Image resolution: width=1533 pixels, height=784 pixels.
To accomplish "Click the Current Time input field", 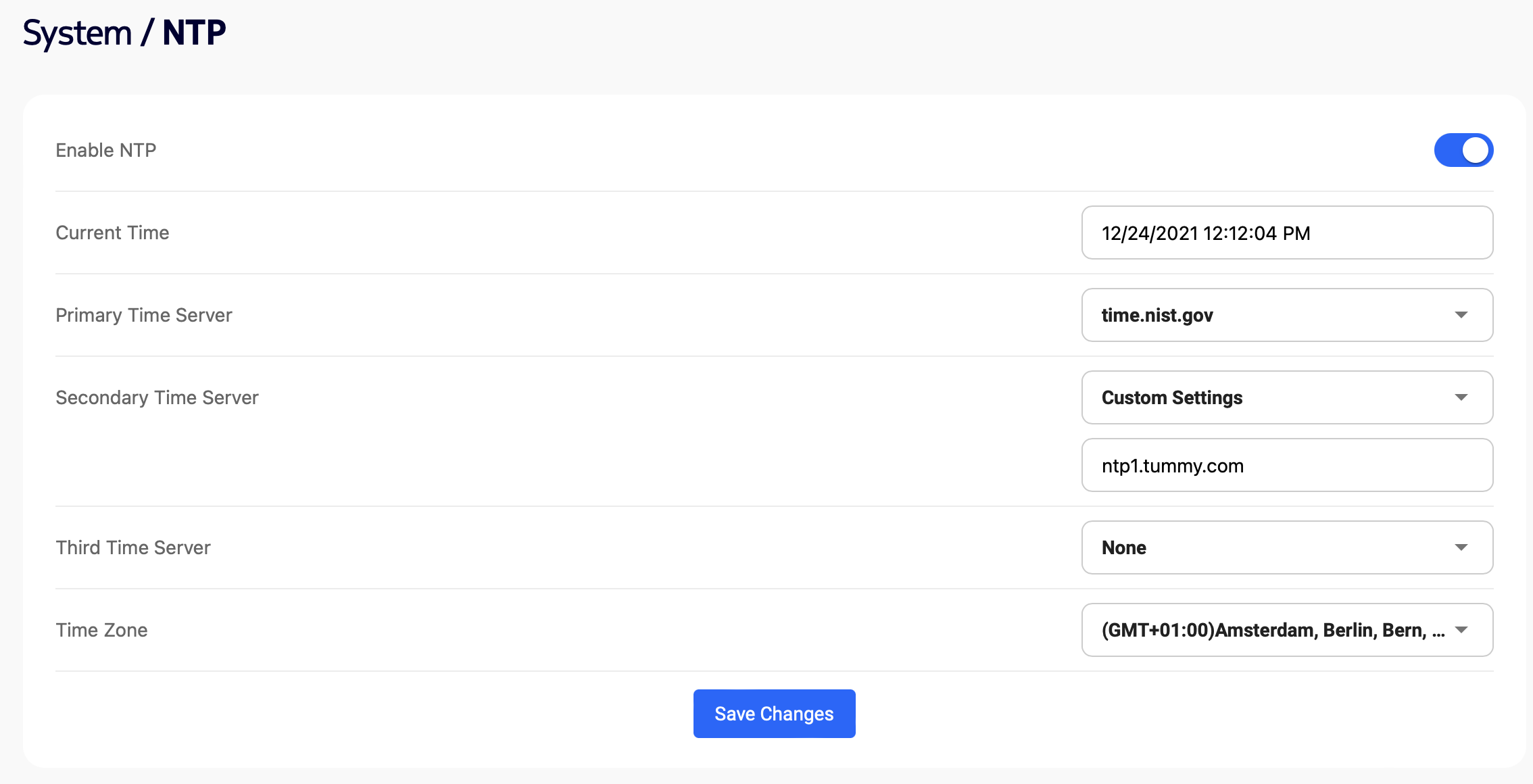I will coord(1286,233).
